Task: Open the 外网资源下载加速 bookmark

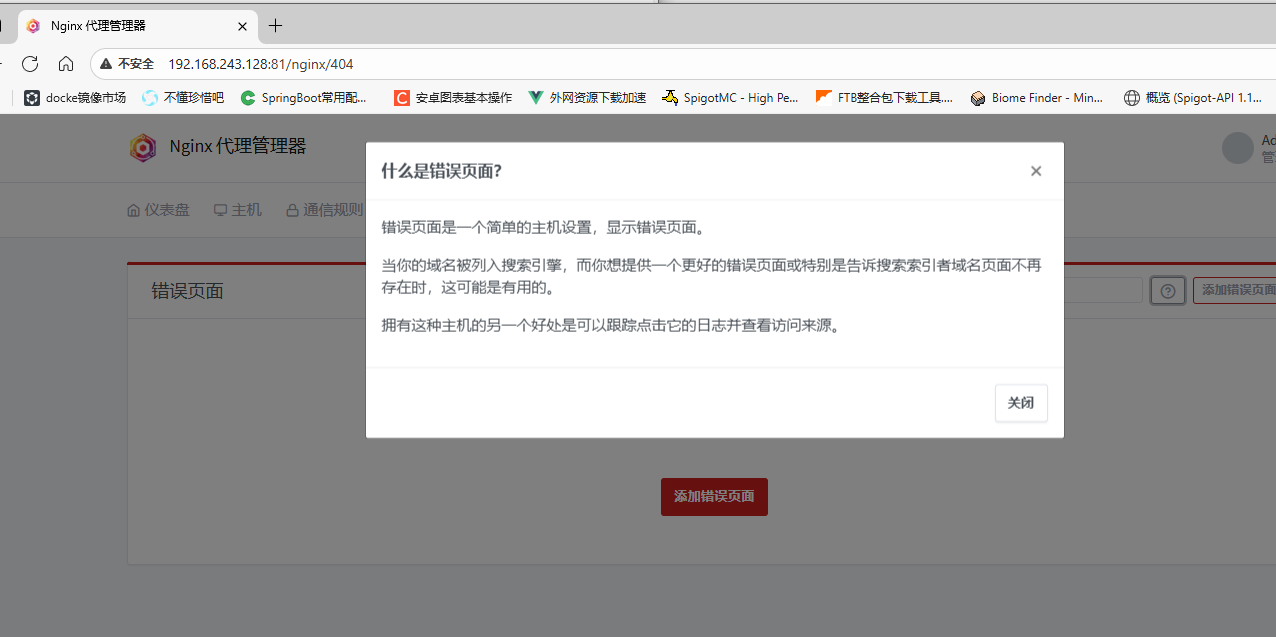Action: [x=587, y=98]
